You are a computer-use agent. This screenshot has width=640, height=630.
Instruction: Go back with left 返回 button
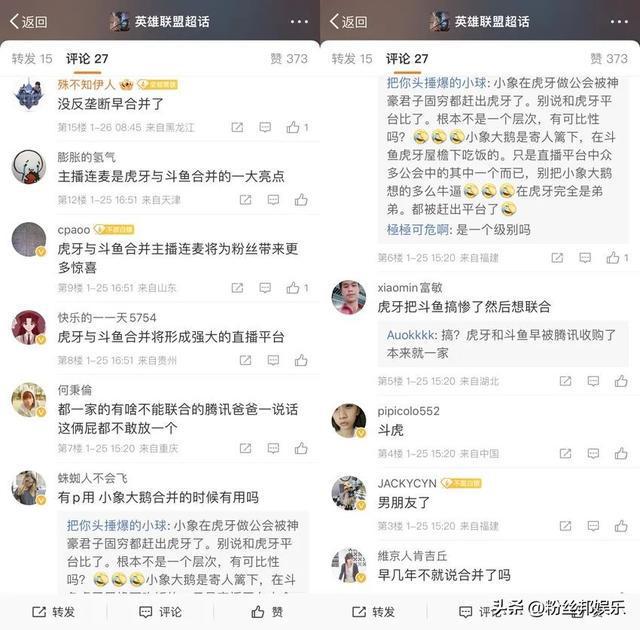click(x=28, y=22)
